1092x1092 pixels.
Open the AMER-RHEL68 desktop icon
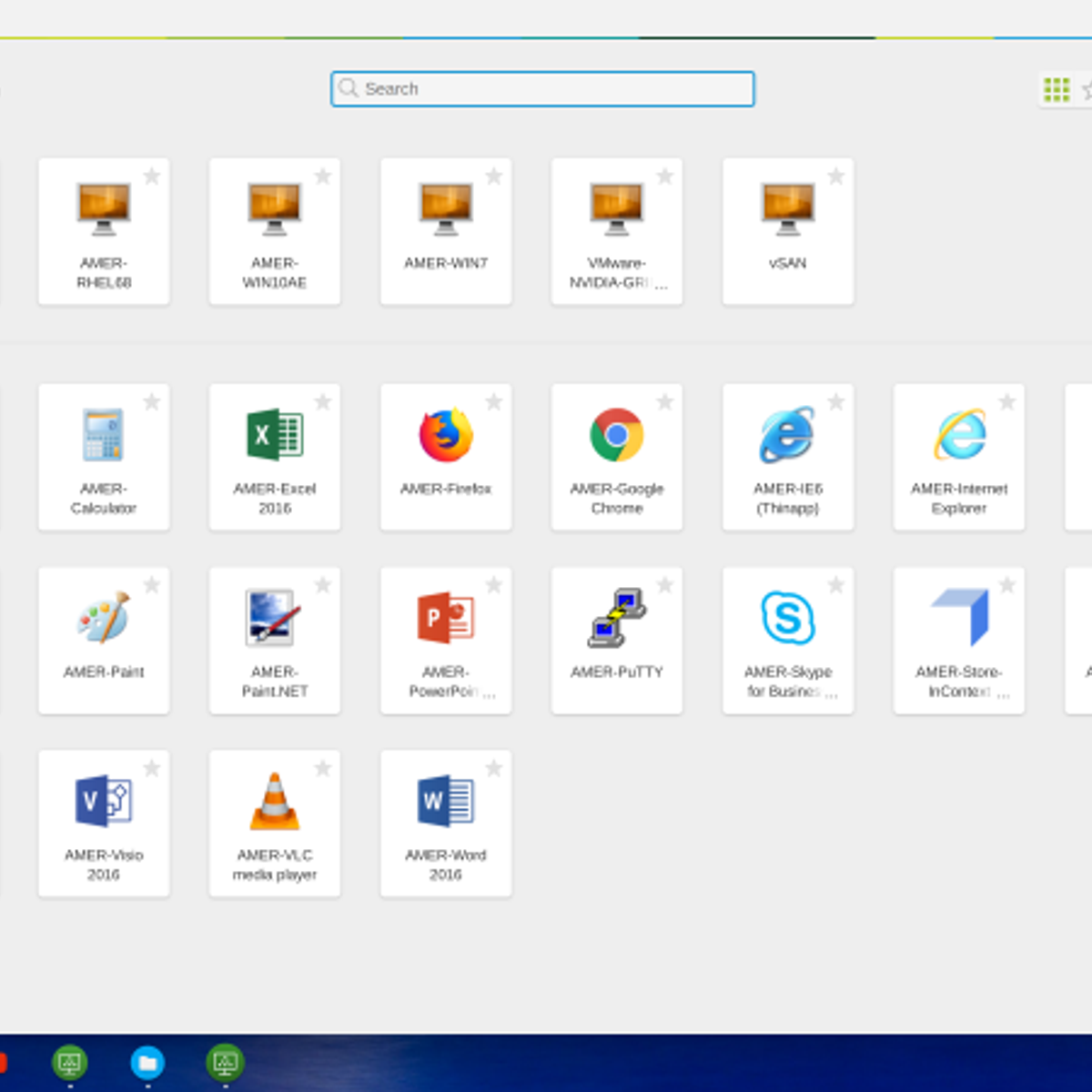104,208
